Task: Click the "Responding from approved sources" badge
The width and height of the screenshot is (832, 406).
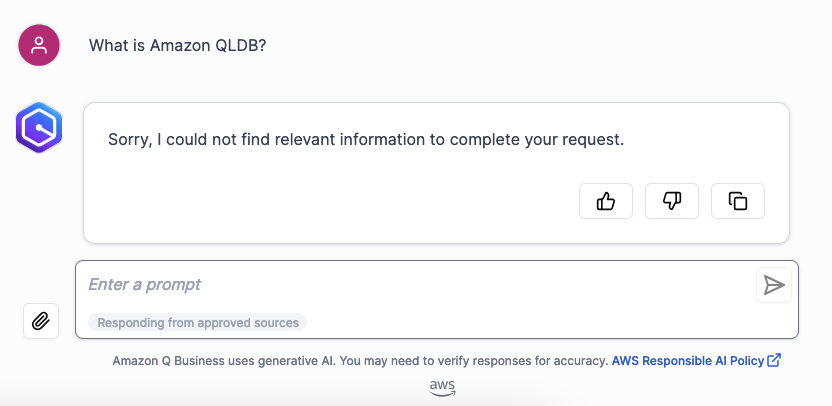Action: pyautogui.click(x=198, y=323)
